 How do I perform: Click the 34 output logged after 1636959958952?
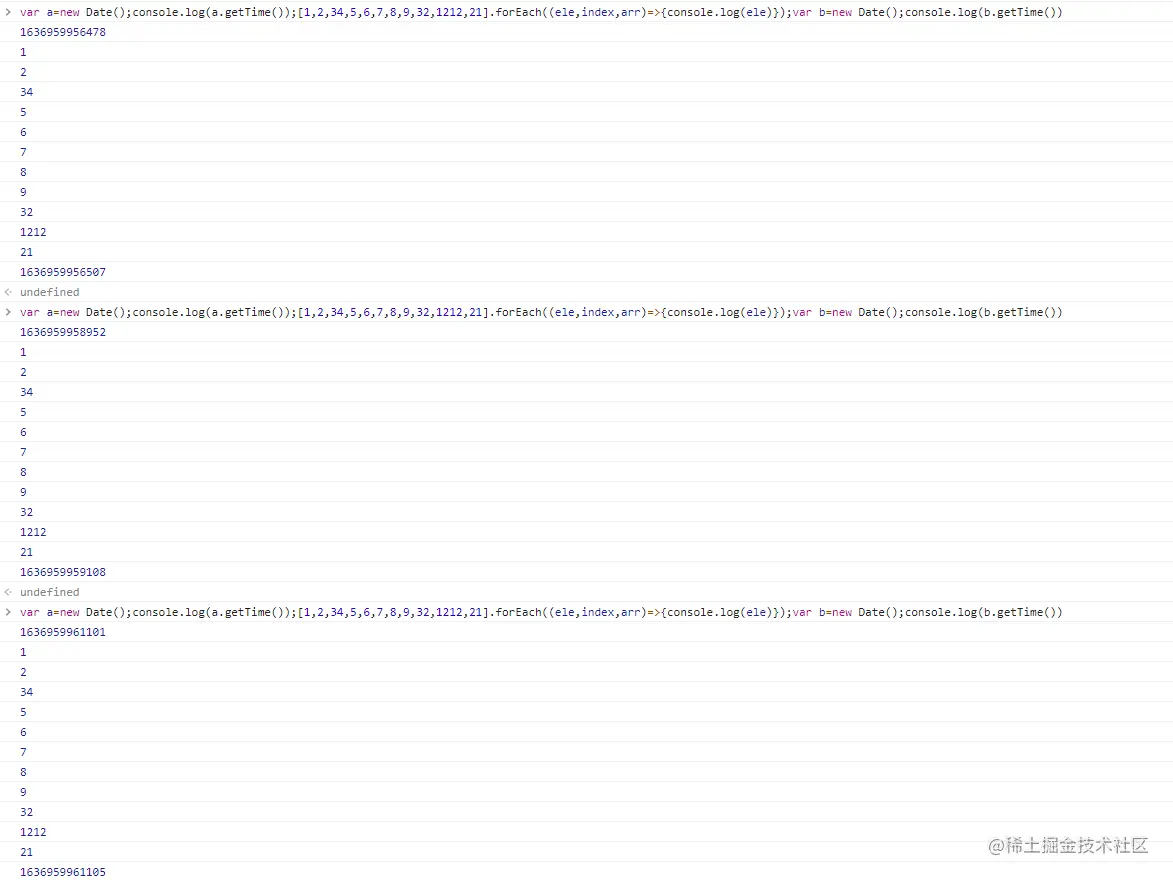pos(26,392)
